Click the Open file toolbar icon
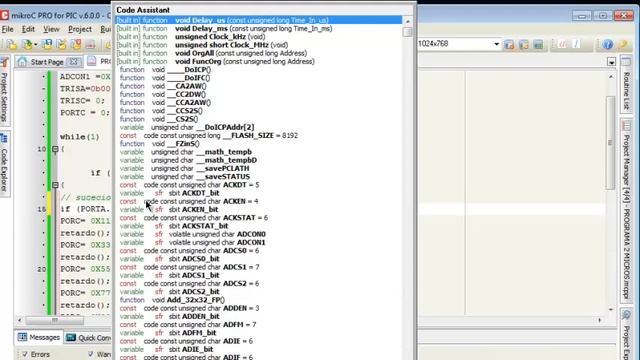 point(27,44)
